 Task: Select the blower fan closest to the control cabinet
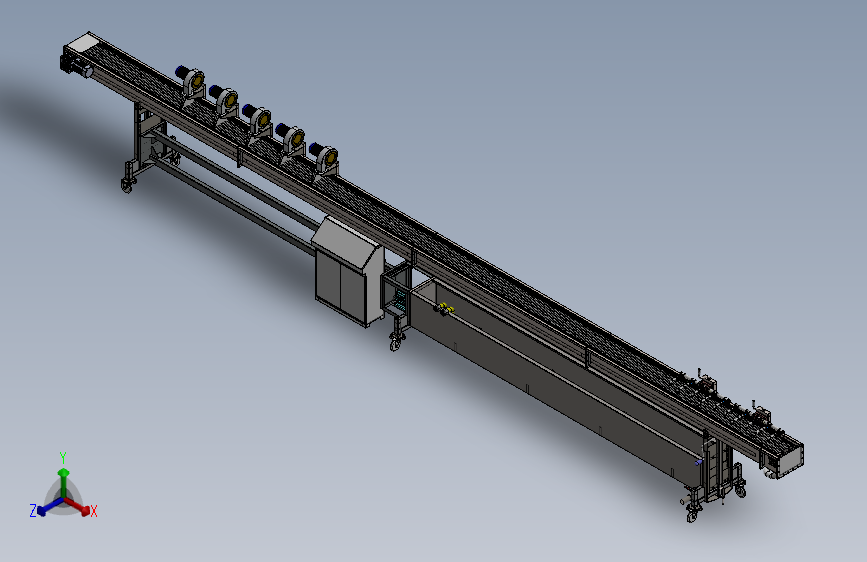(x=325, y=160)
